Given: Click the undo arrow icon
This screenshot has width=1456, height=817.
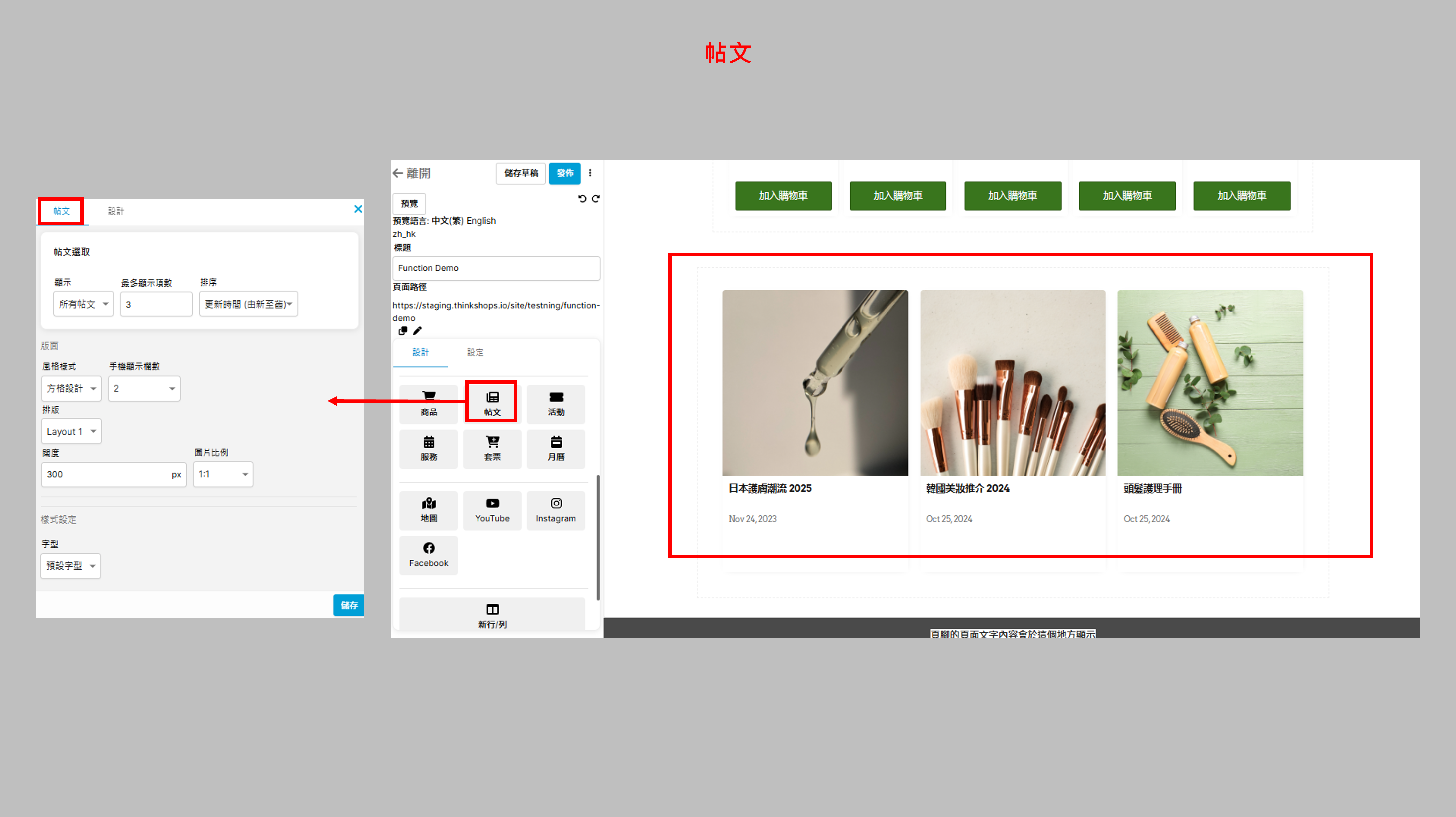Looking at the screenshot, I should pos(582,198).
